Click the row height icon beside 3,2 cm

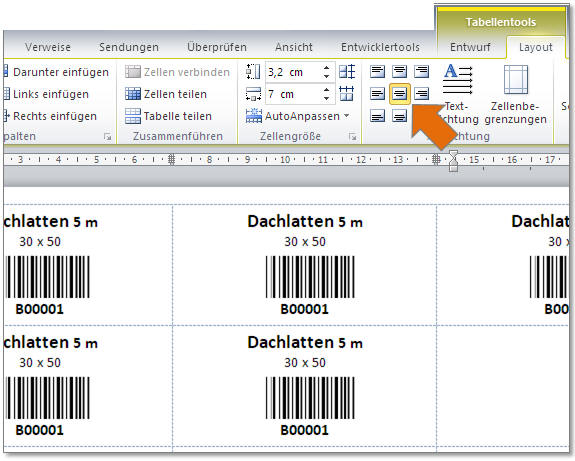253,72
